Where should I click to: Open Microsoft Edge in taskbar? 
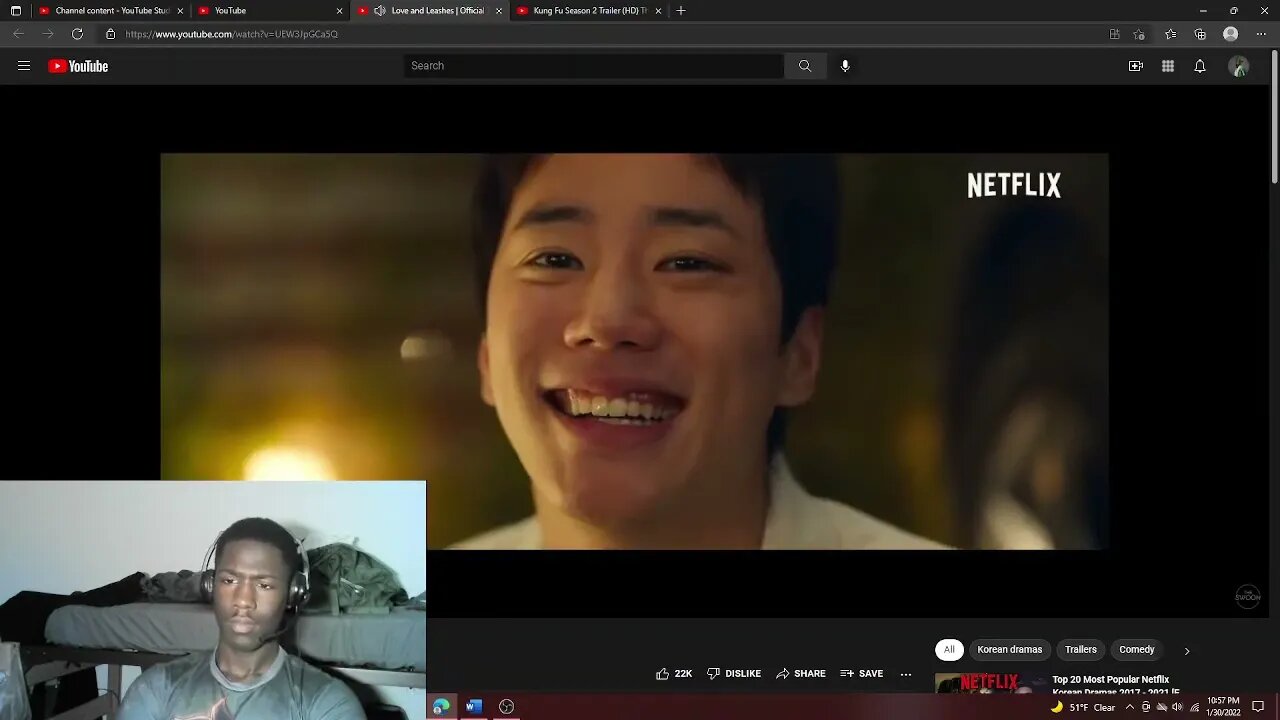coord(441,707)
